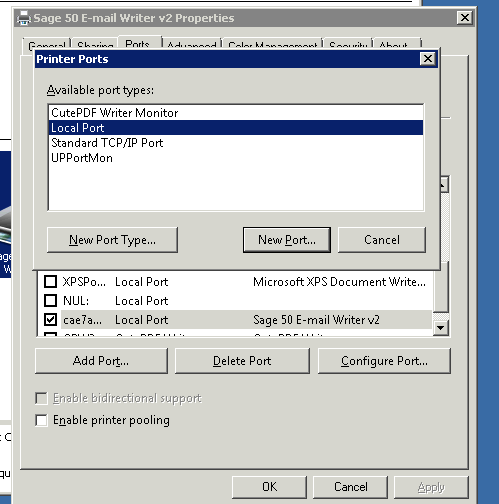Click the Delete Port button
Viewport: 499px width, 504px height.
point(242,361)
